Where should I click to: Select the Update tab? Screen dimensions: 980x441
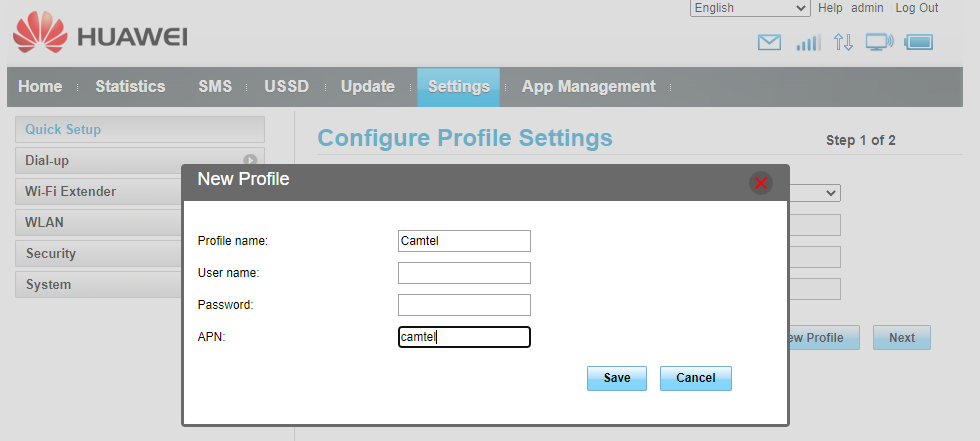click(368, 87)
